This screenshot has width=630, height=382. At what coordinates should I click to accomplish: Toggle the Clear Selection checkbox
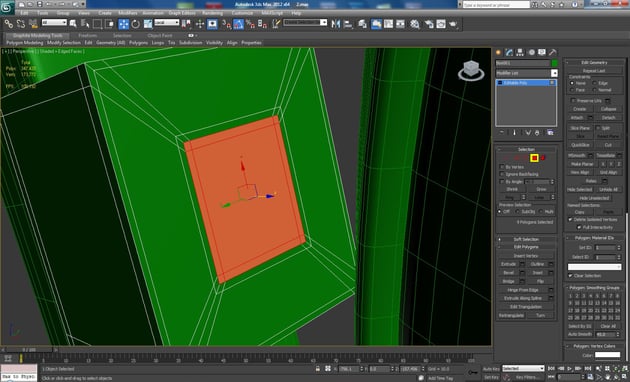[570, 276]
